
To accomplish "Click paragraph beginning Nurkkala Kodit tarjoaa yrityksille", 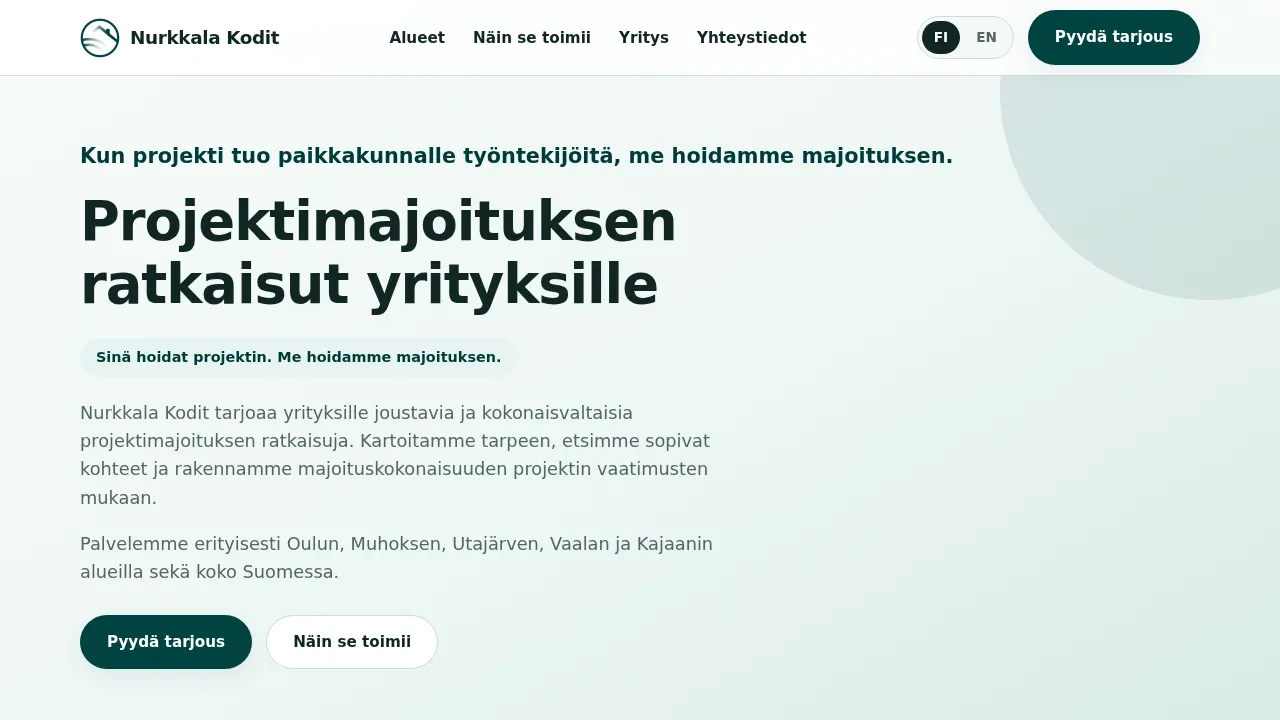I will 397,455.
